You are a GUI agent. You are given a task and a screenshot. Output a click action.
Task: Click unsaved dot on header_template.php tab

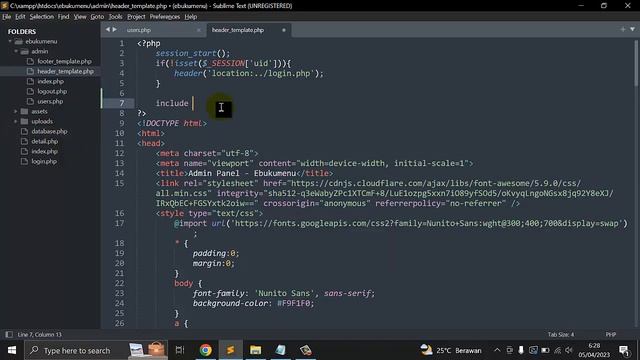(284, 30)
